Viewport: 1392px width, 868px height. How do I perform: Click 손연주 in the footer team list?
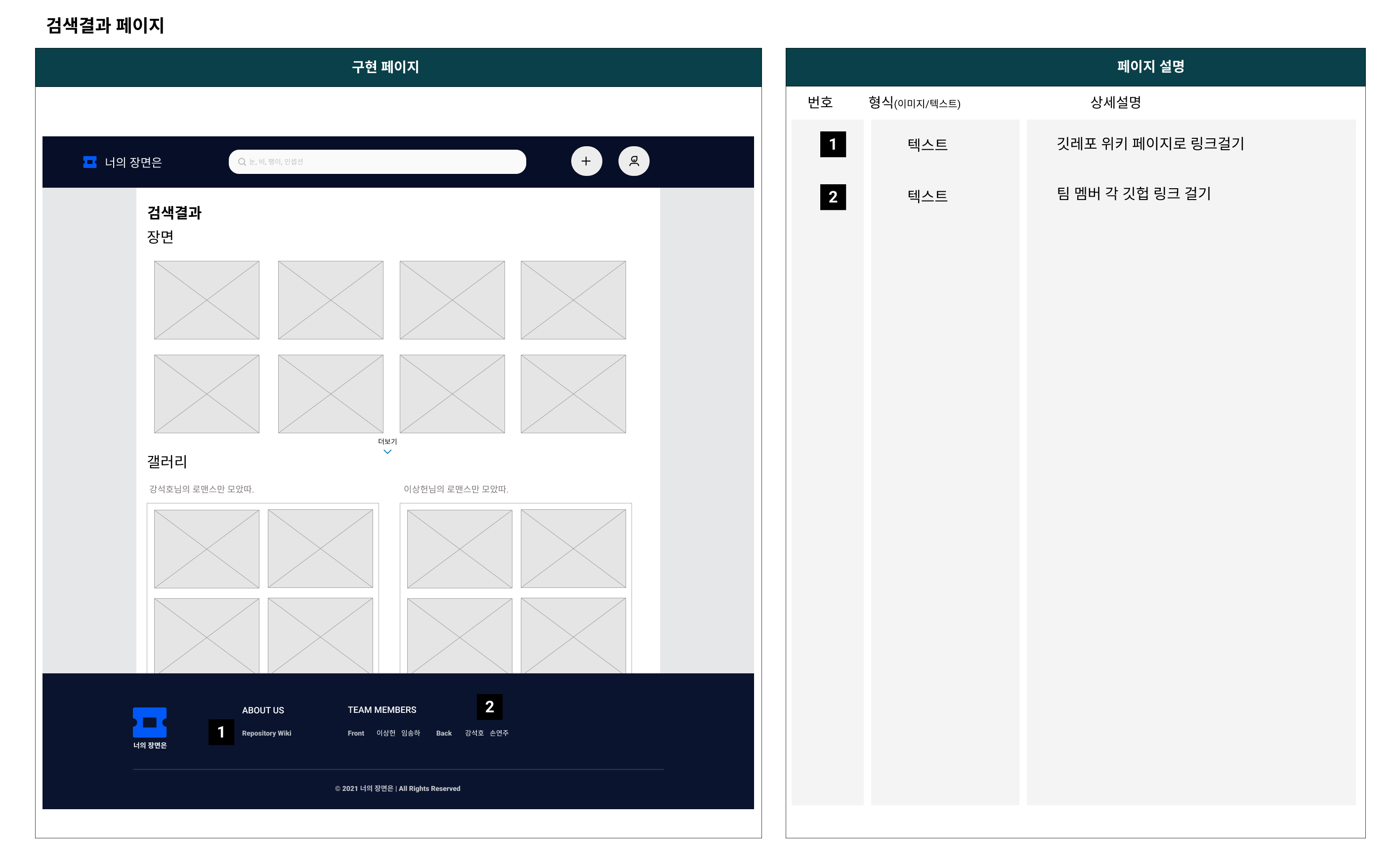[499, 733]
